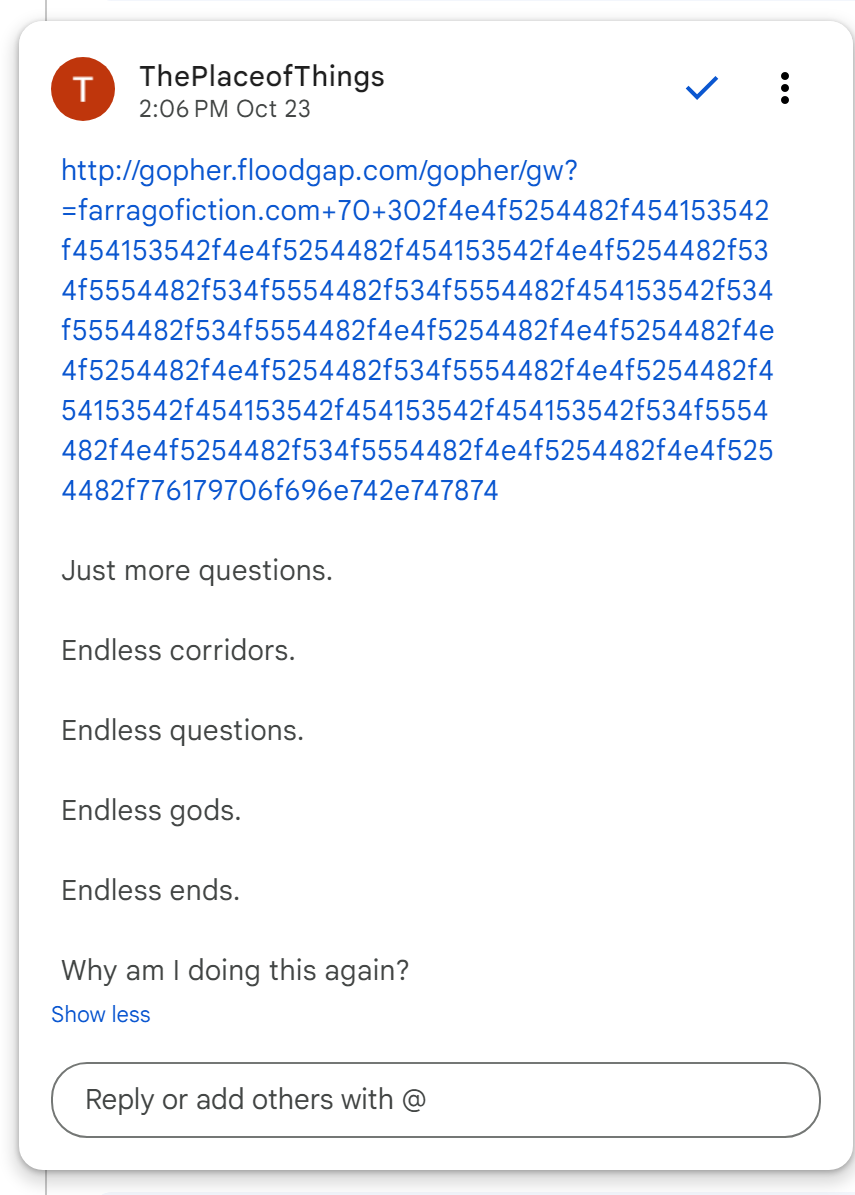Open the three-dot more options menu
Viewport: 855px width, 1195px height.
pyautogui.click(x=785, y=89)
